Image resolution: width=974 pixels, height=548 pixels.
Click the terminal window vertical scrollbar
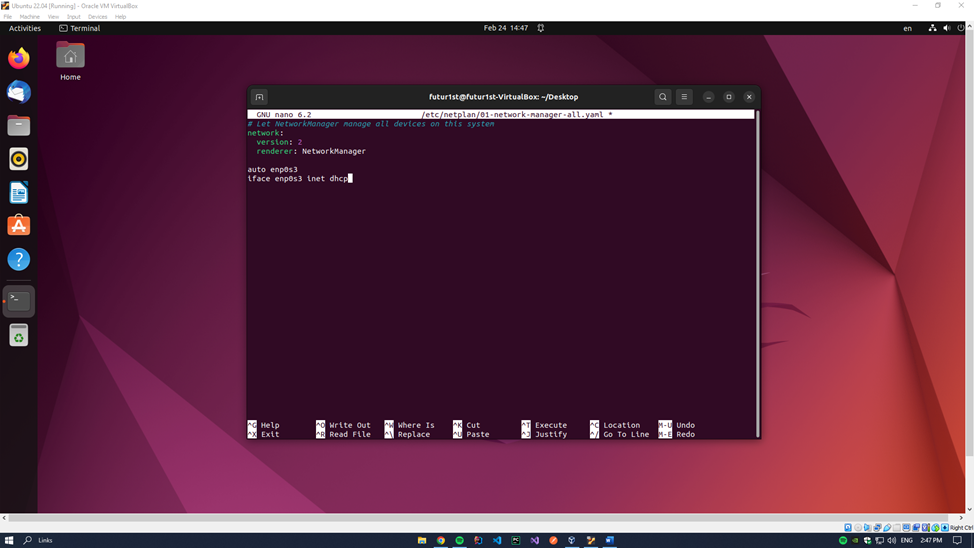click(757, 273)
